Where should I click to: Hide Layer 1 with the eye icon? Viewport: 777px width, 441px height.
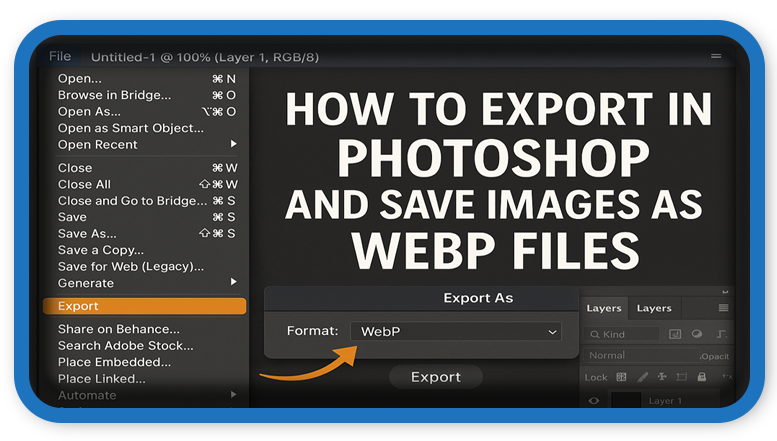pyautogui.click(x=594, y=400)
